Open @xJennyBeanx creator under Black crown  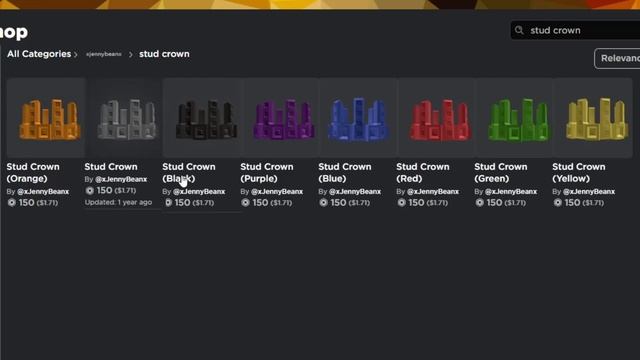click(x=199, y=191)
